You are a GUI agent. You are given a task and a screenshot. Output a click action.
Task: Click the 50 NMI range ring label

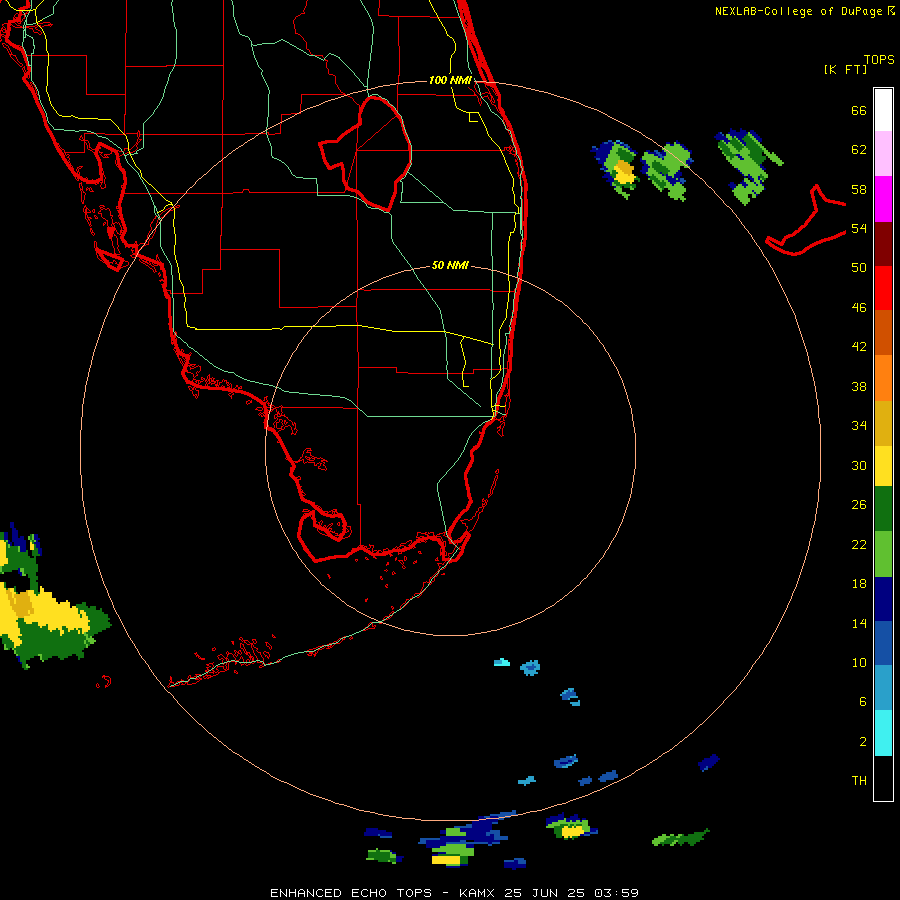pos(450,265)
